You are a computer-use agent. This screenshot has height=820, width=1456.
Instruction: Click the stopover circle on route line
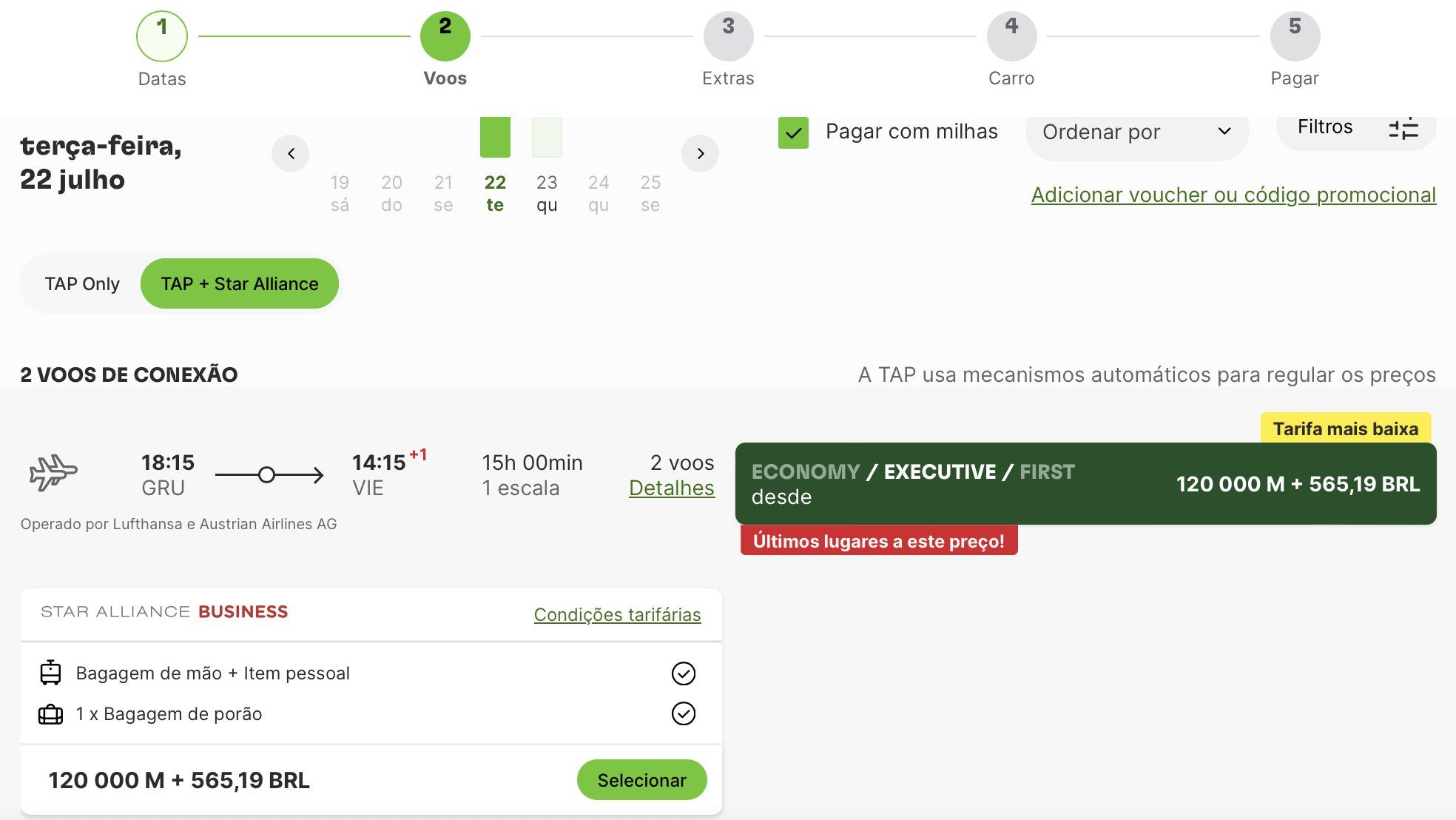266,475
